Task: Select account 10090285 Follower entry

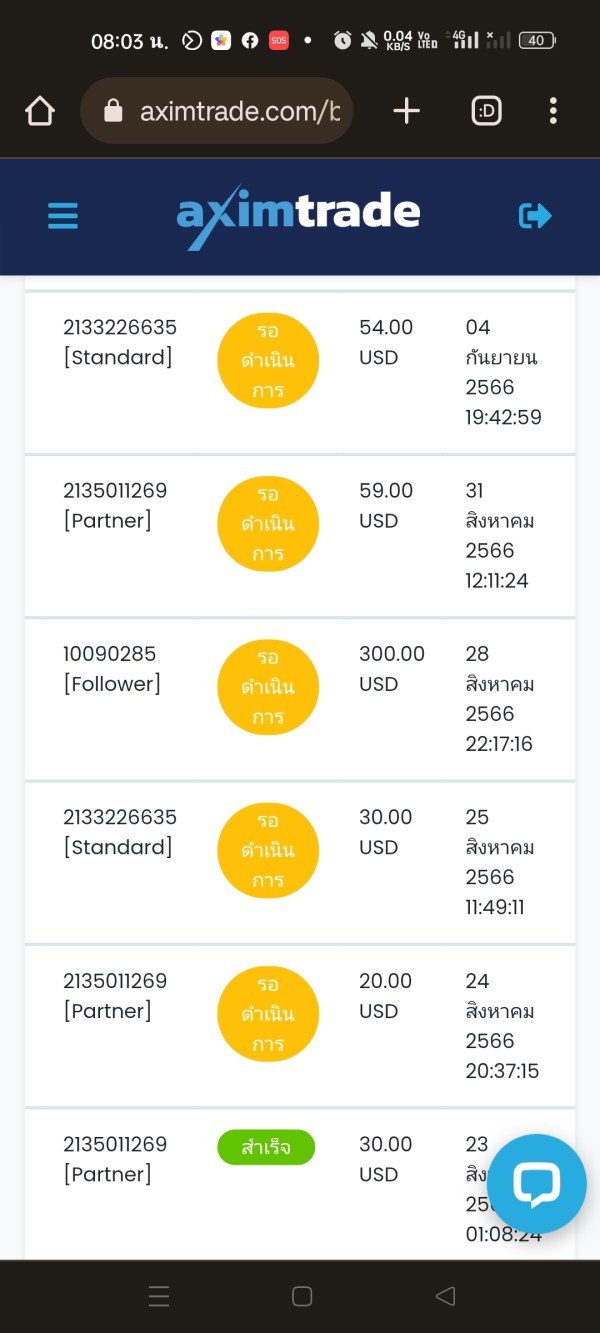Action: pos(111,669)
